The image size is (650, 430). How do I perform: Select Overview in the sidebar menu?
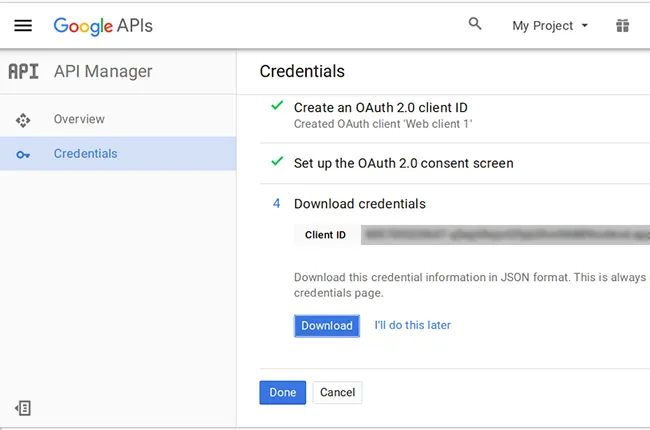79,120
